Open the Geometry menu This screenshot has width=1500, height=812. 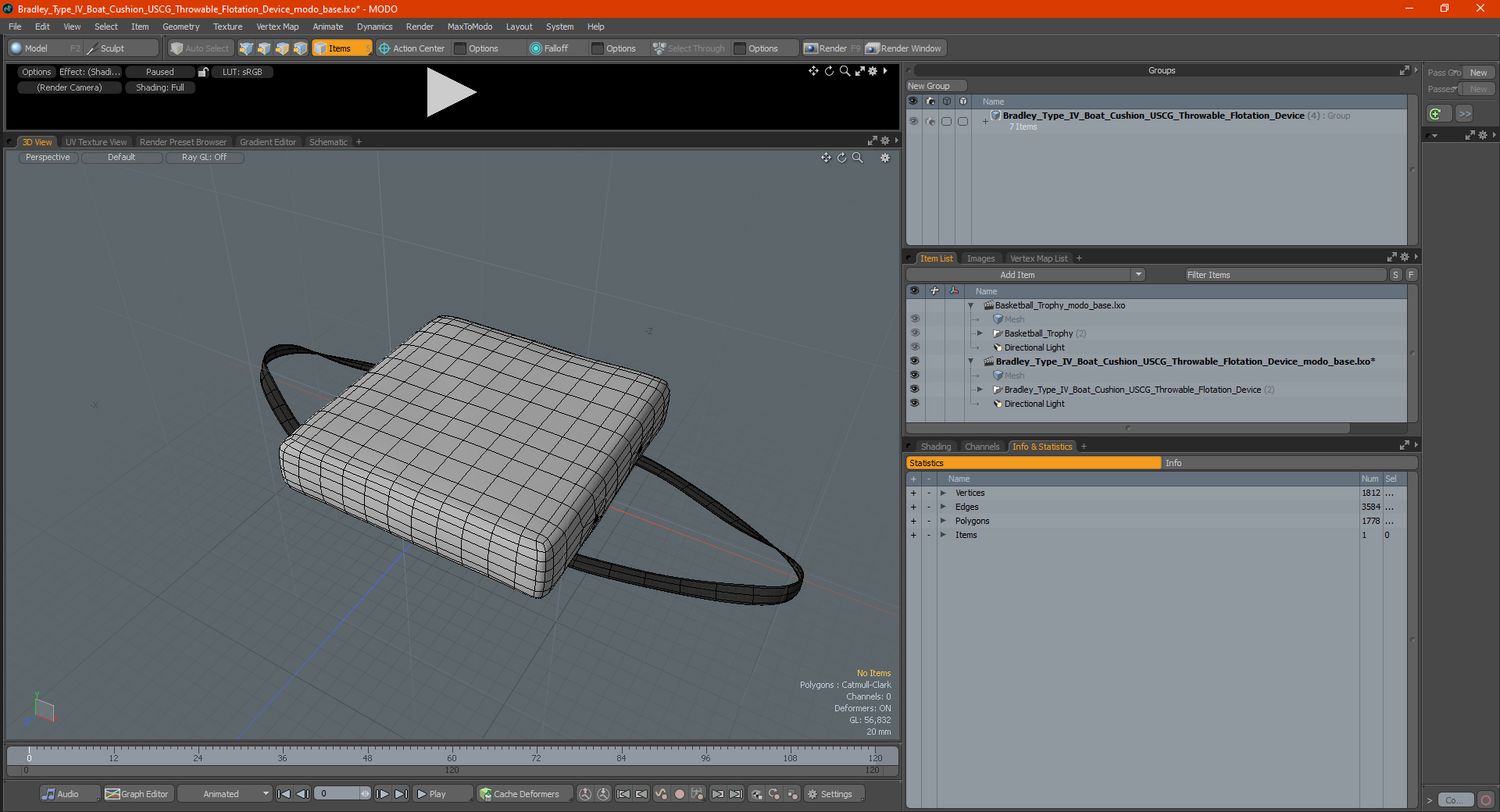[180, 27]
